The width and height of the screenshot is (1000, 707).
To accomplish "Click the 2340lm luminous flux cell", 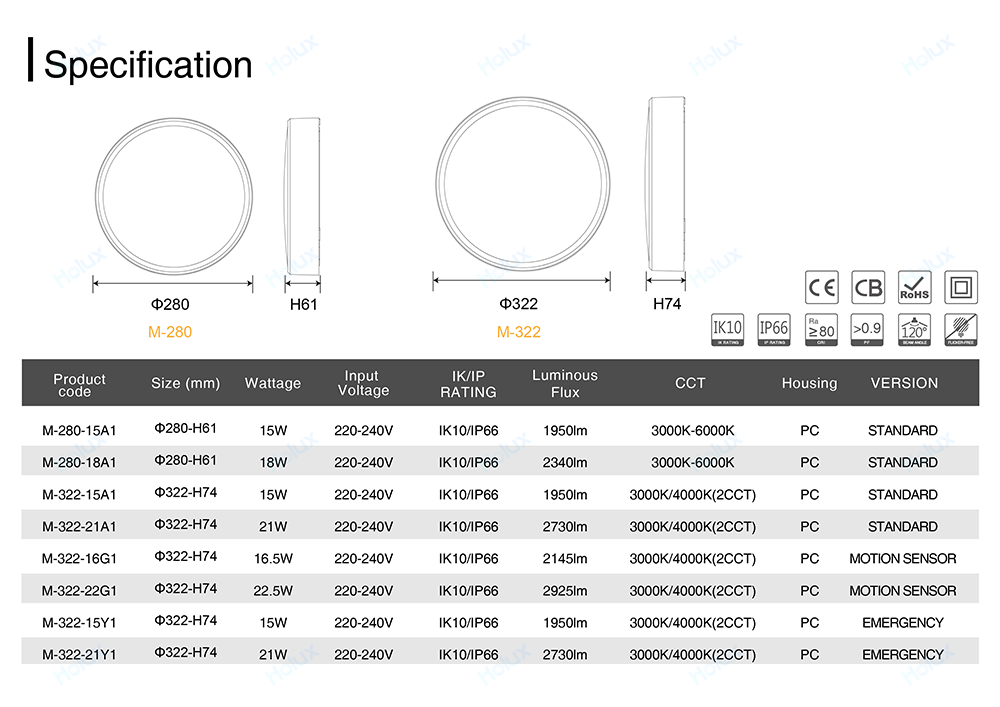I will pos(565,463).
